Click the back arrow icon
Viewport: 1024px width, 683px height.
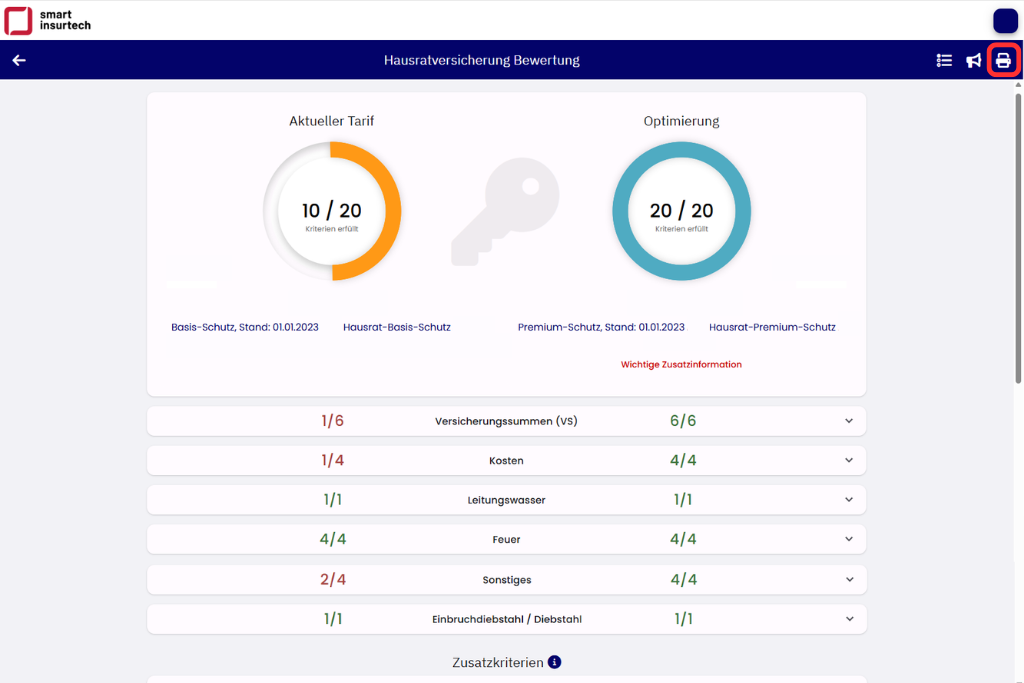coord(19,60)
